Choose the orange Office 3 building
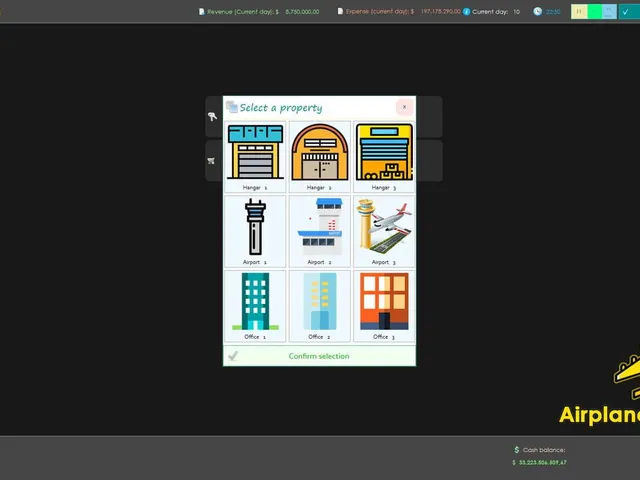640x480 pixels. click(x=384, y=306)
